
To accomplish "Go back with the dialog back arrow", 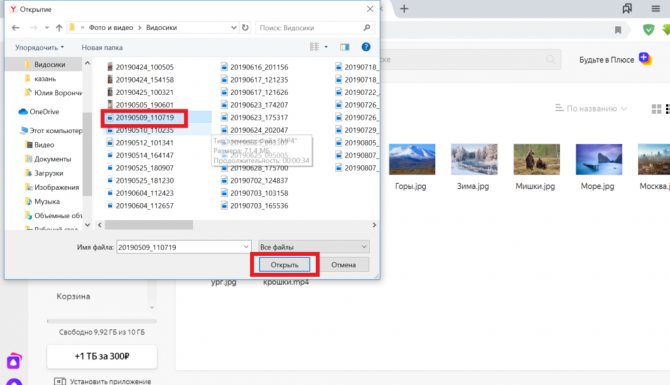I will point(16,28).
